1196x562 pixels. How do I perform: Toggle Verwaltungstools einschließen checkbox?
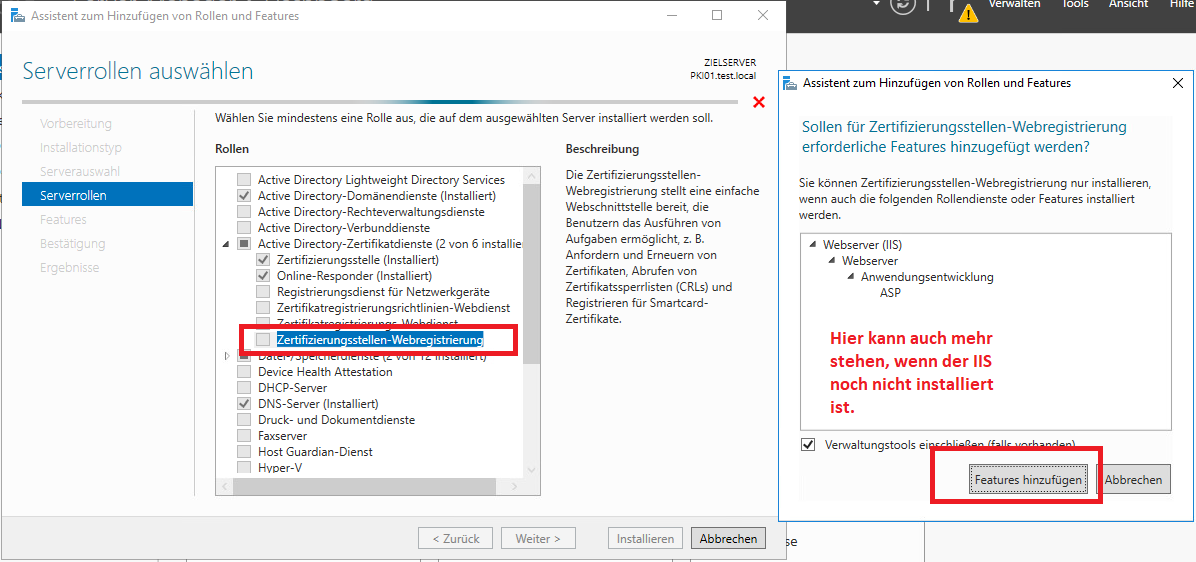[x=808, y=444]
